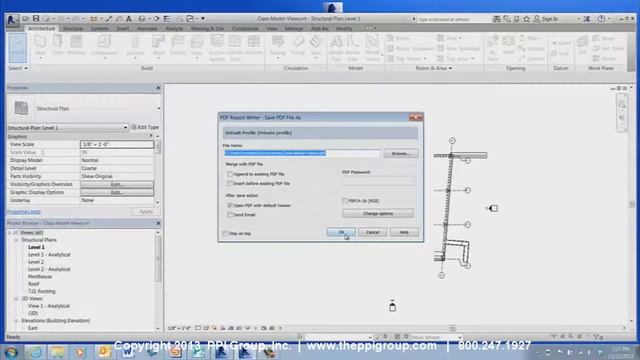
Task: Open the View ribbon tab
Action: [271, 29]
